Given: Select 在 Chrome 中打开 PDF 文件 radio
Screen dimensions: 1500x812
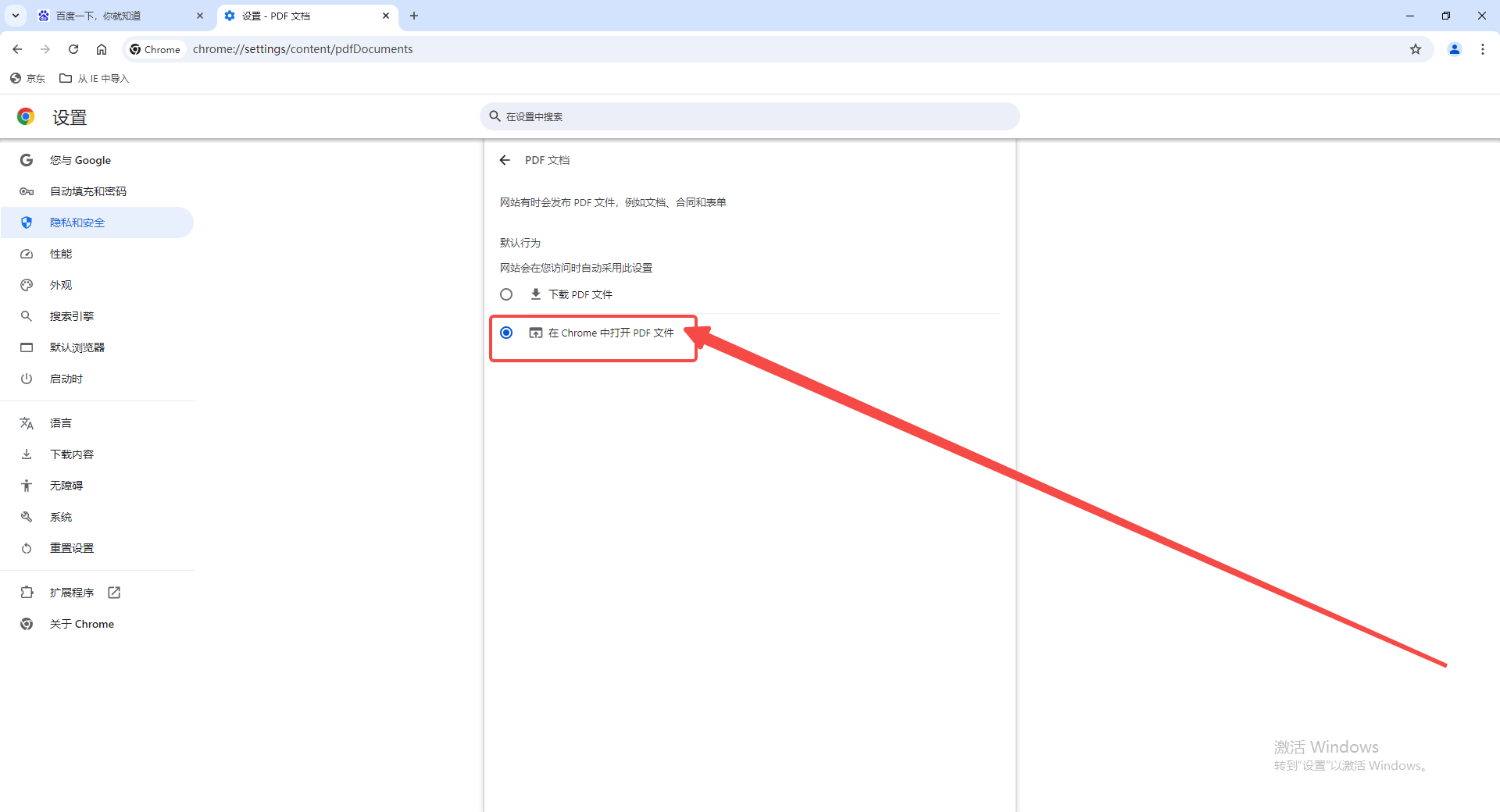Looking at the screenshot, I should pos(506,333).
